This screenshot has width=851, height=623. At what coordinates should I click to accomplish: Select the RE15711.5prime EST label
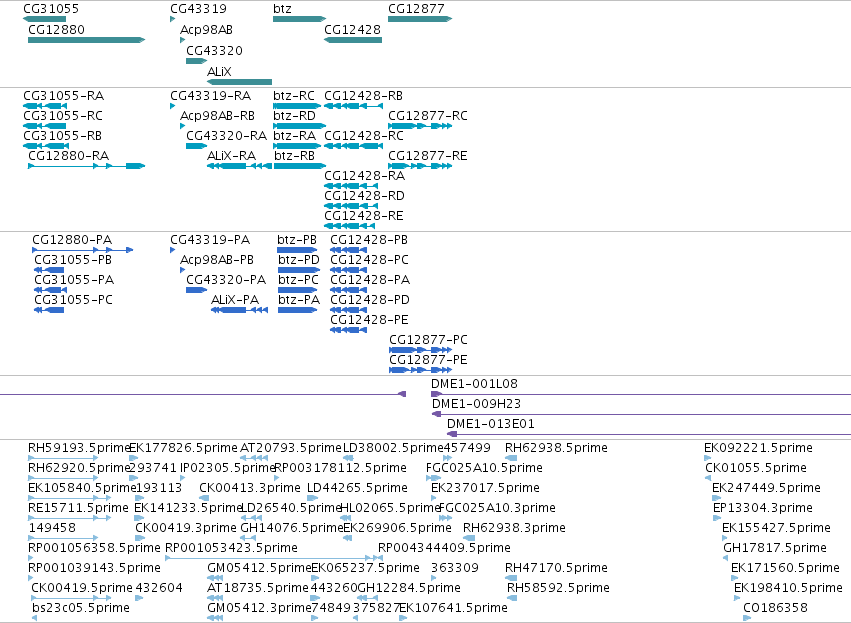coord(78,508)
